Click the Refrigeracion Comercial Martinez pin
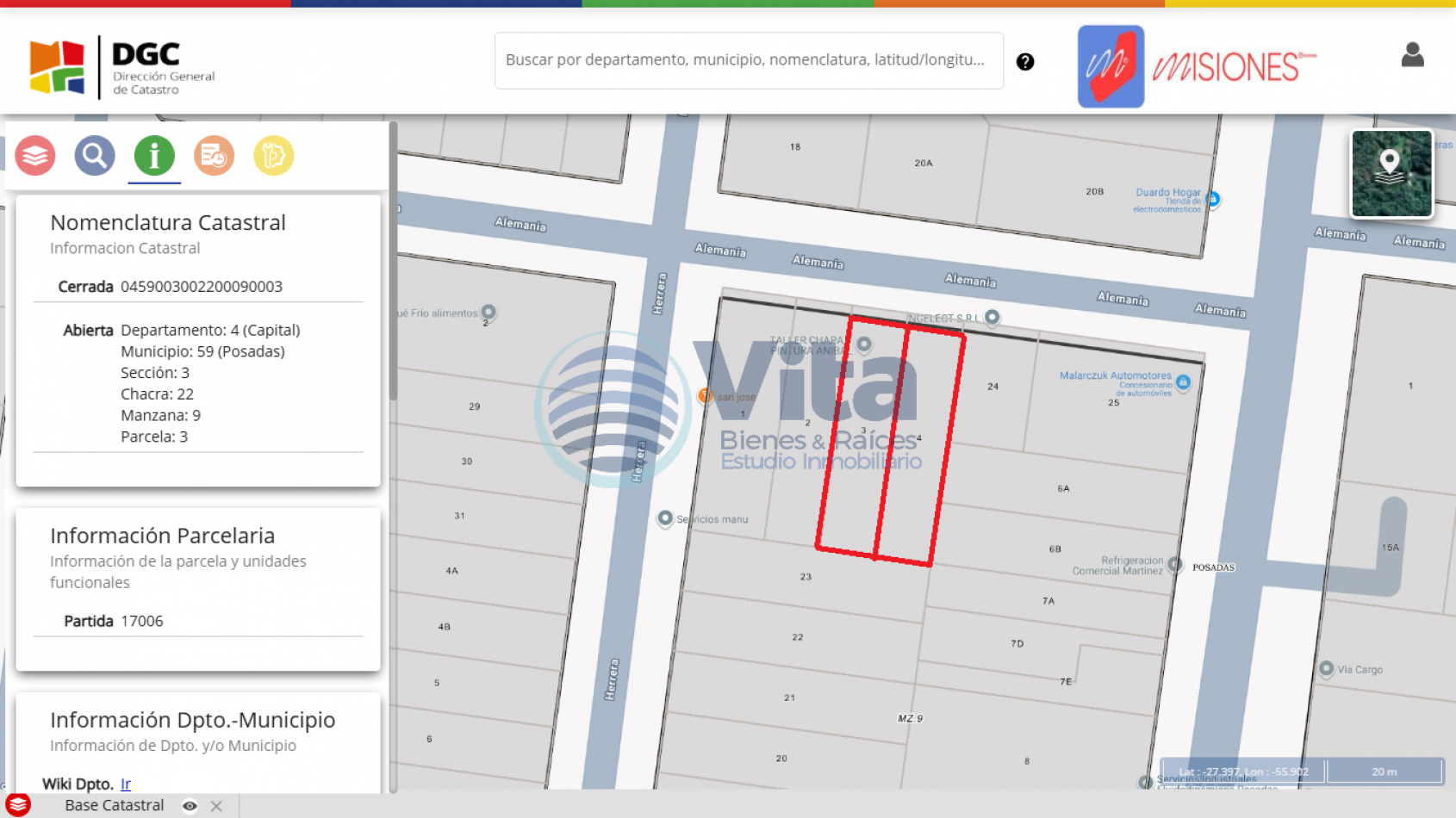 pos(1174,565)
